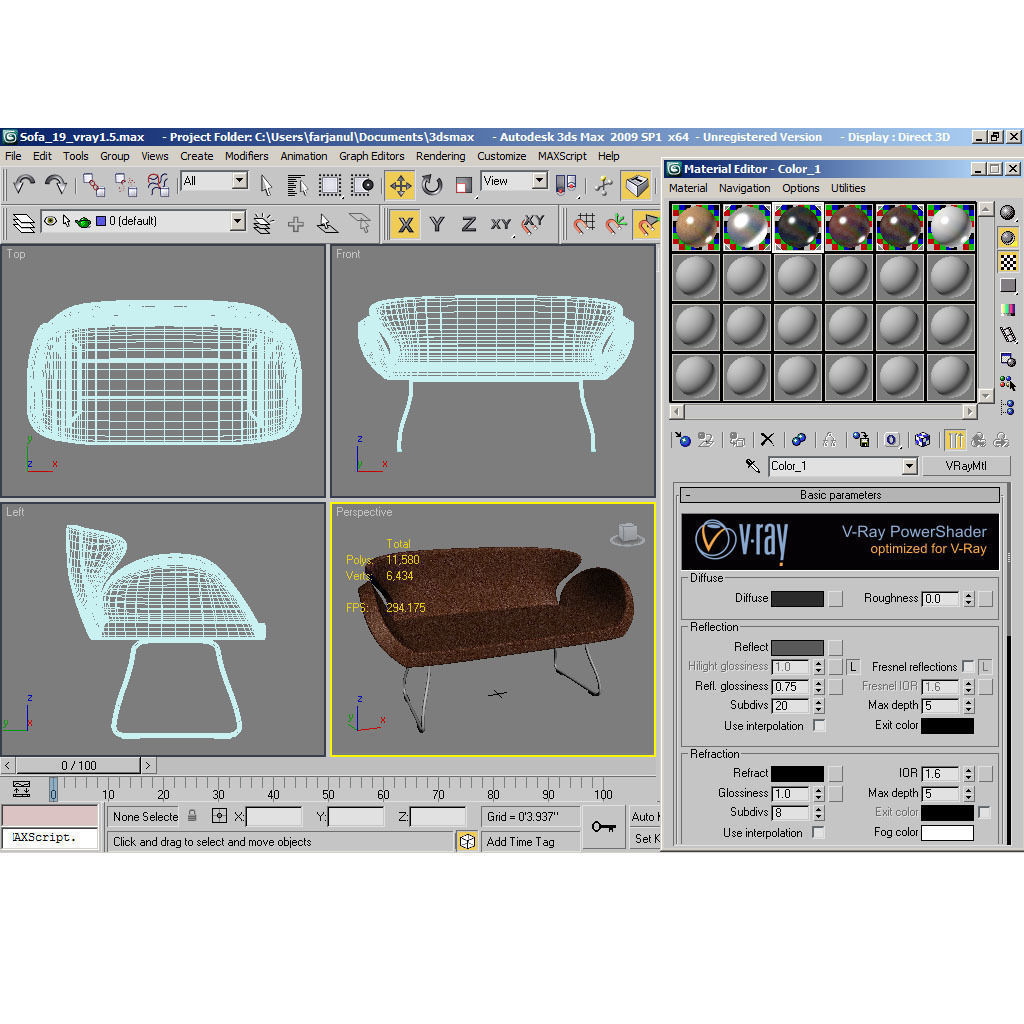Open the Rendering menu
1024x1024 pixels.
pyautogui.click(x=440, y=156)
